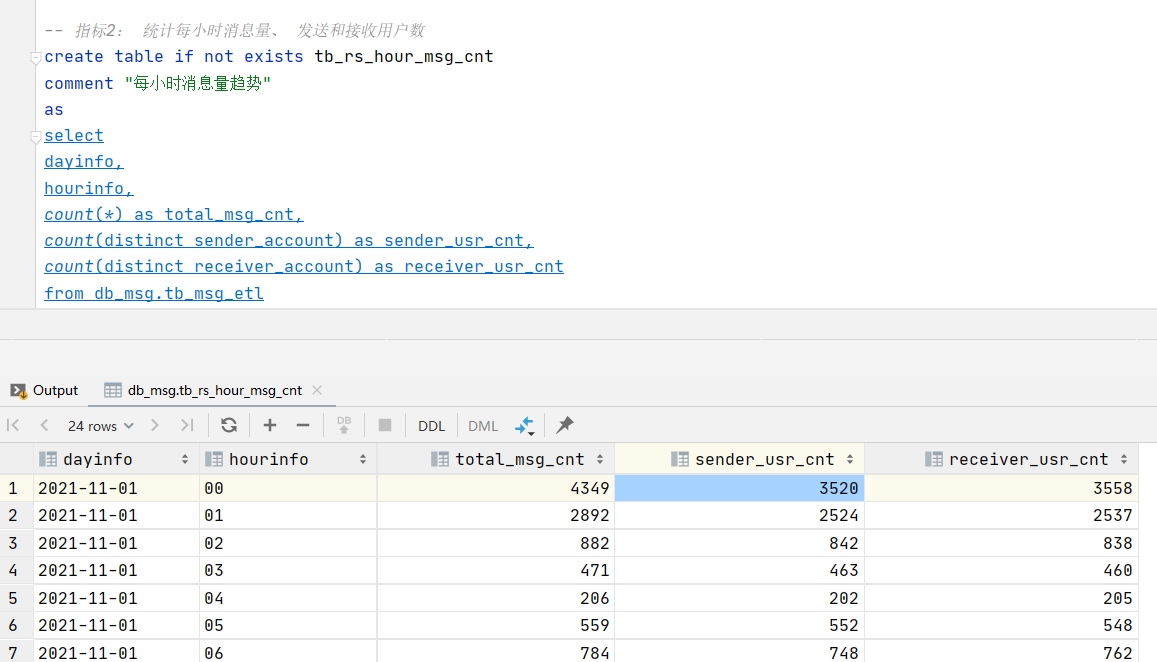Image resolution: width=1157 pixels, height=662 pixels.
Task: Sort by dayinfo column arrows
Action: click(x=184, y=459)
